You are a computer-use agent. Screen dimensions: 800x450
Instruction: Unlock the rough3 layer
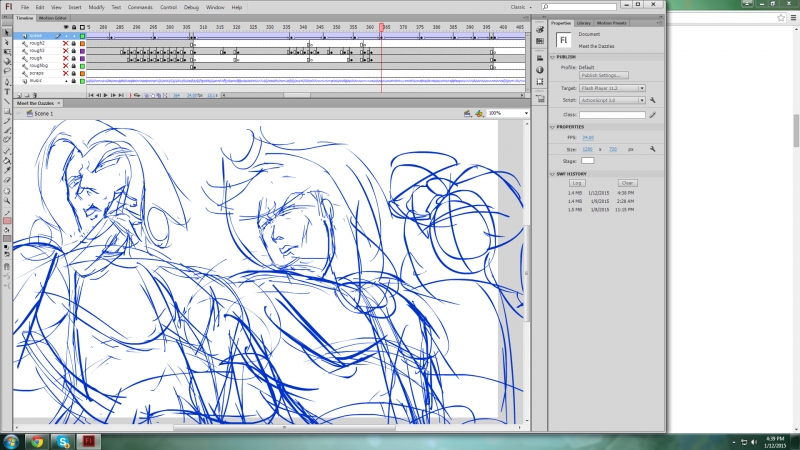74,50
